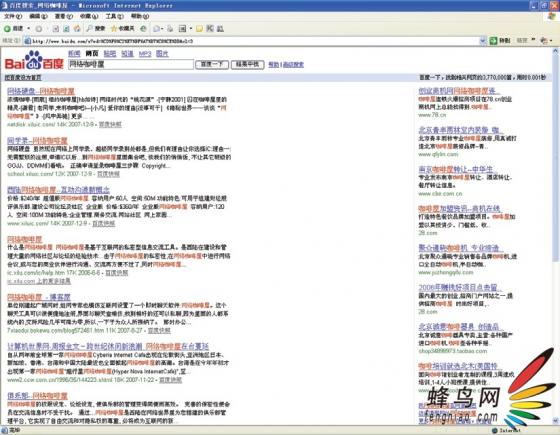560x435 pixels.
Task: Open the taobao shop ad title link
Action: [461, 326]
